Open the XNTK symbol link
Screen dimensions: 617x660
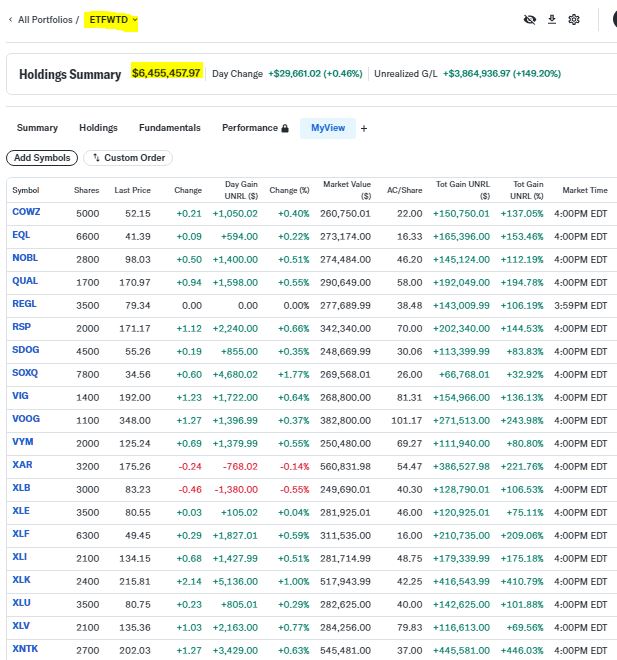pos(25,649)
